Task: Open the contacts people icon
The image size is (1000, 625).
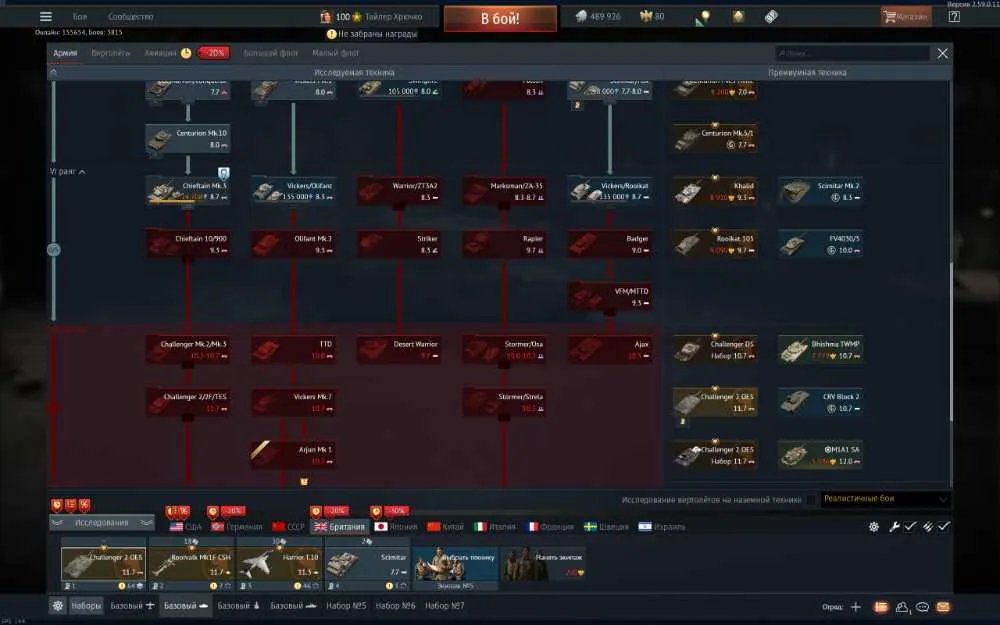Action: pos(902,607)
